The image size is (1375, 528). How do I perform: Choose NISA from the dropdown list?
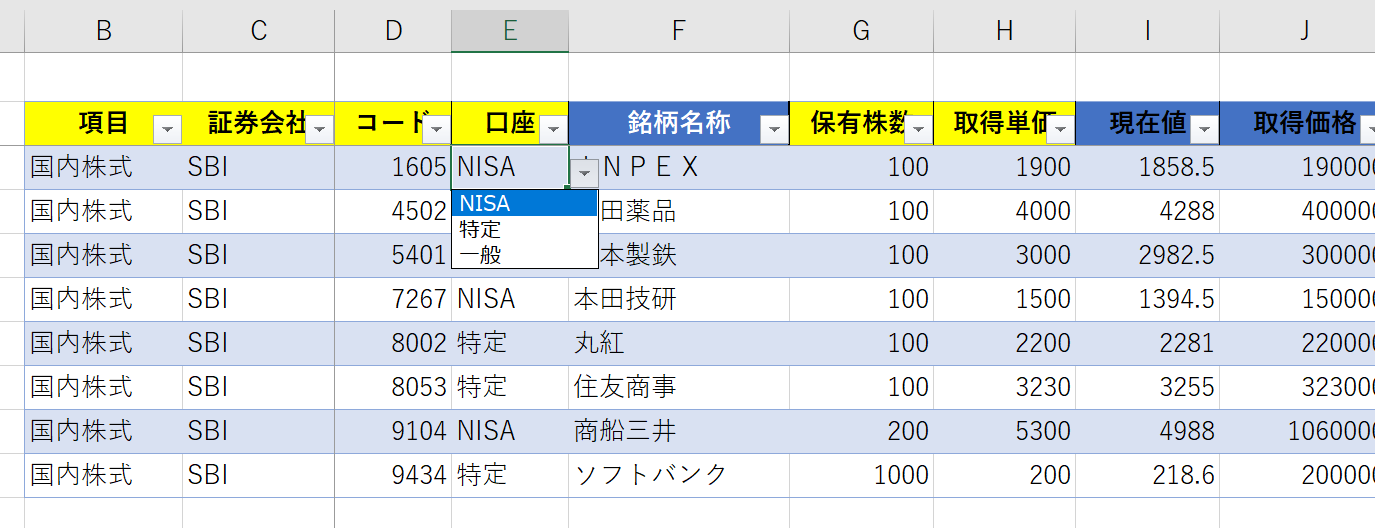click(524, 203)
